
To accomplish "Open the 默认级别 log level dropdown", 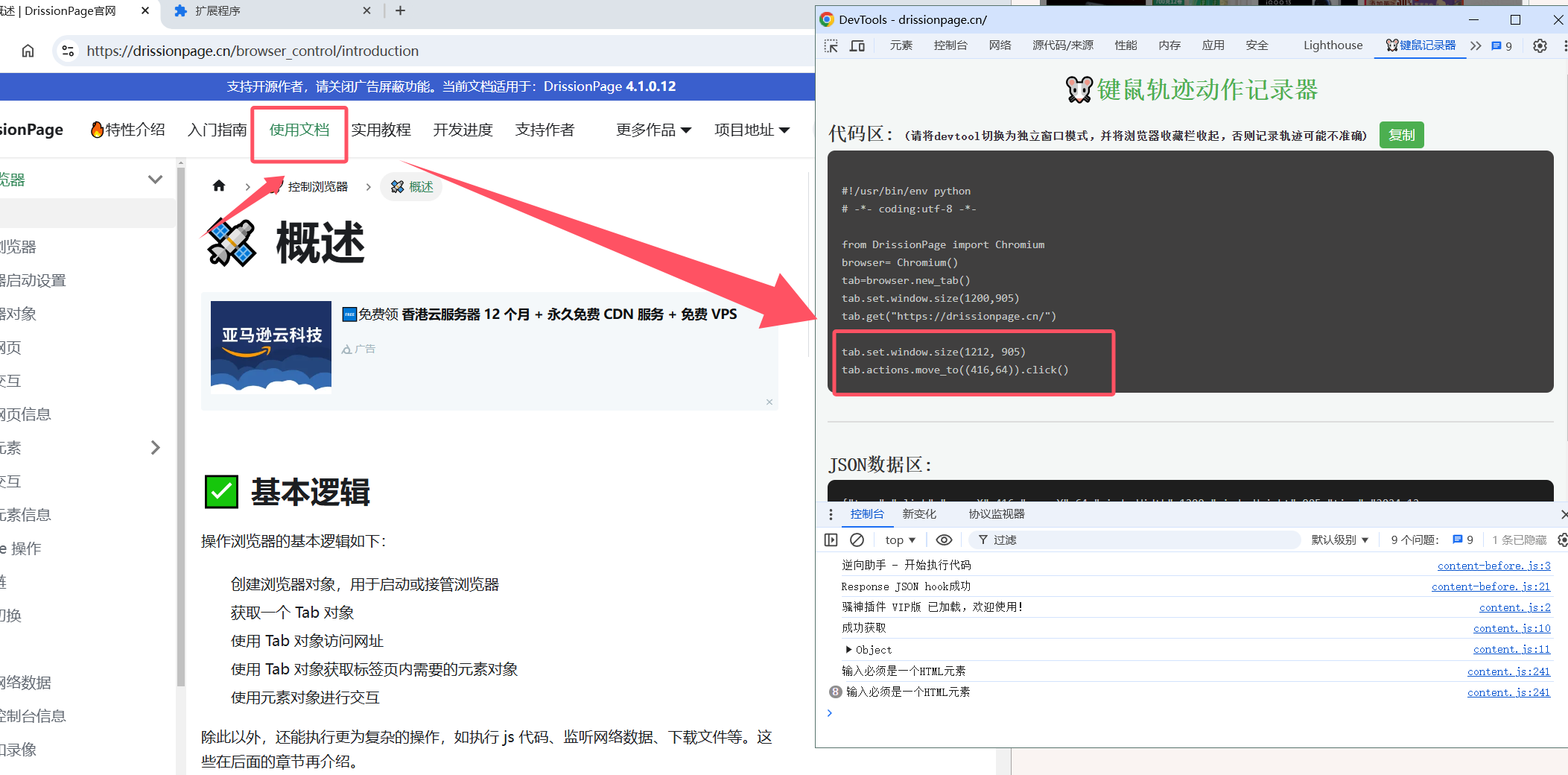I will (1339, 540).
